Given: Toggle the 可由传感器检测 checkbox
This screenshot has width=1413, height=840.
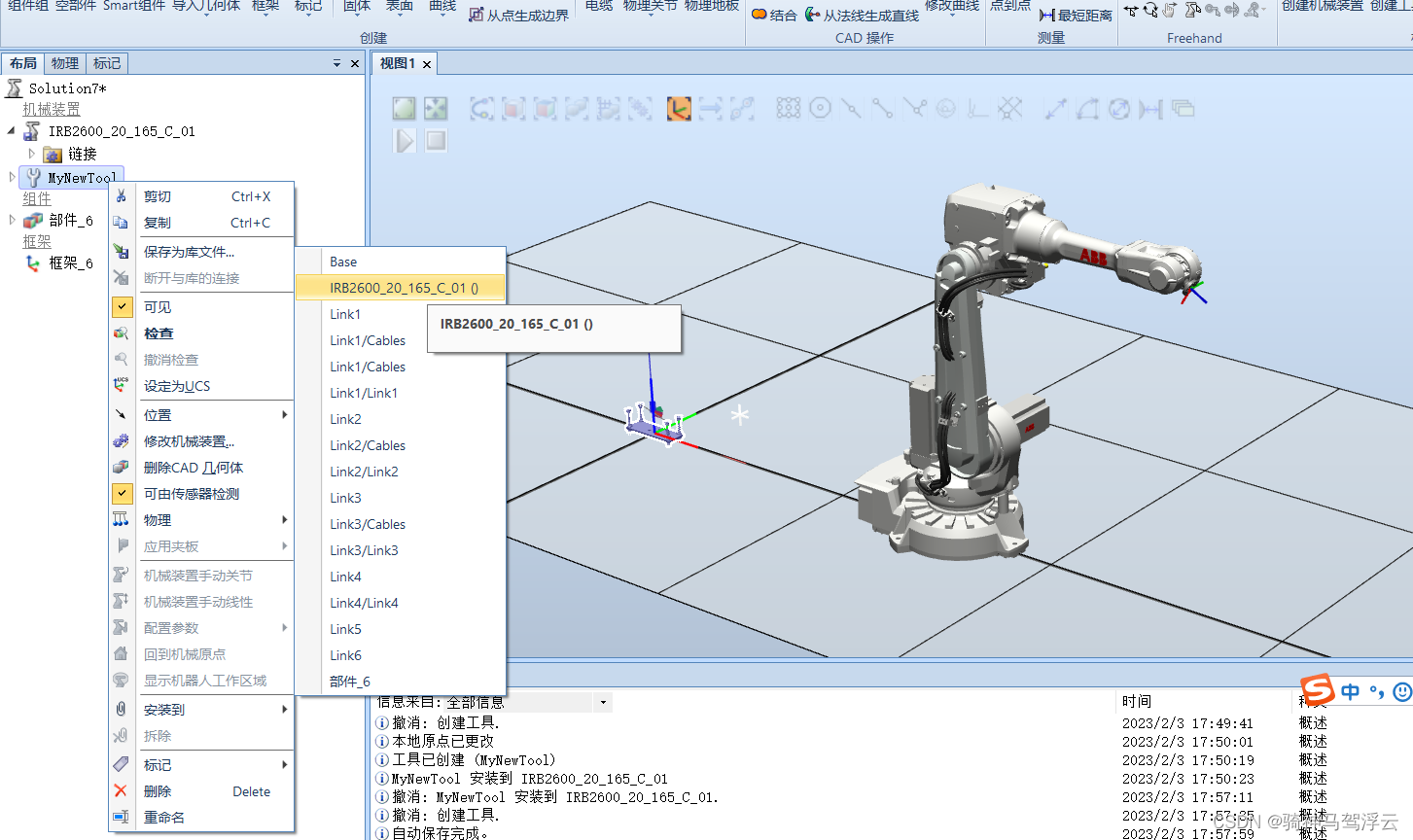Looking at the screenshot, I should click(122, 493).
